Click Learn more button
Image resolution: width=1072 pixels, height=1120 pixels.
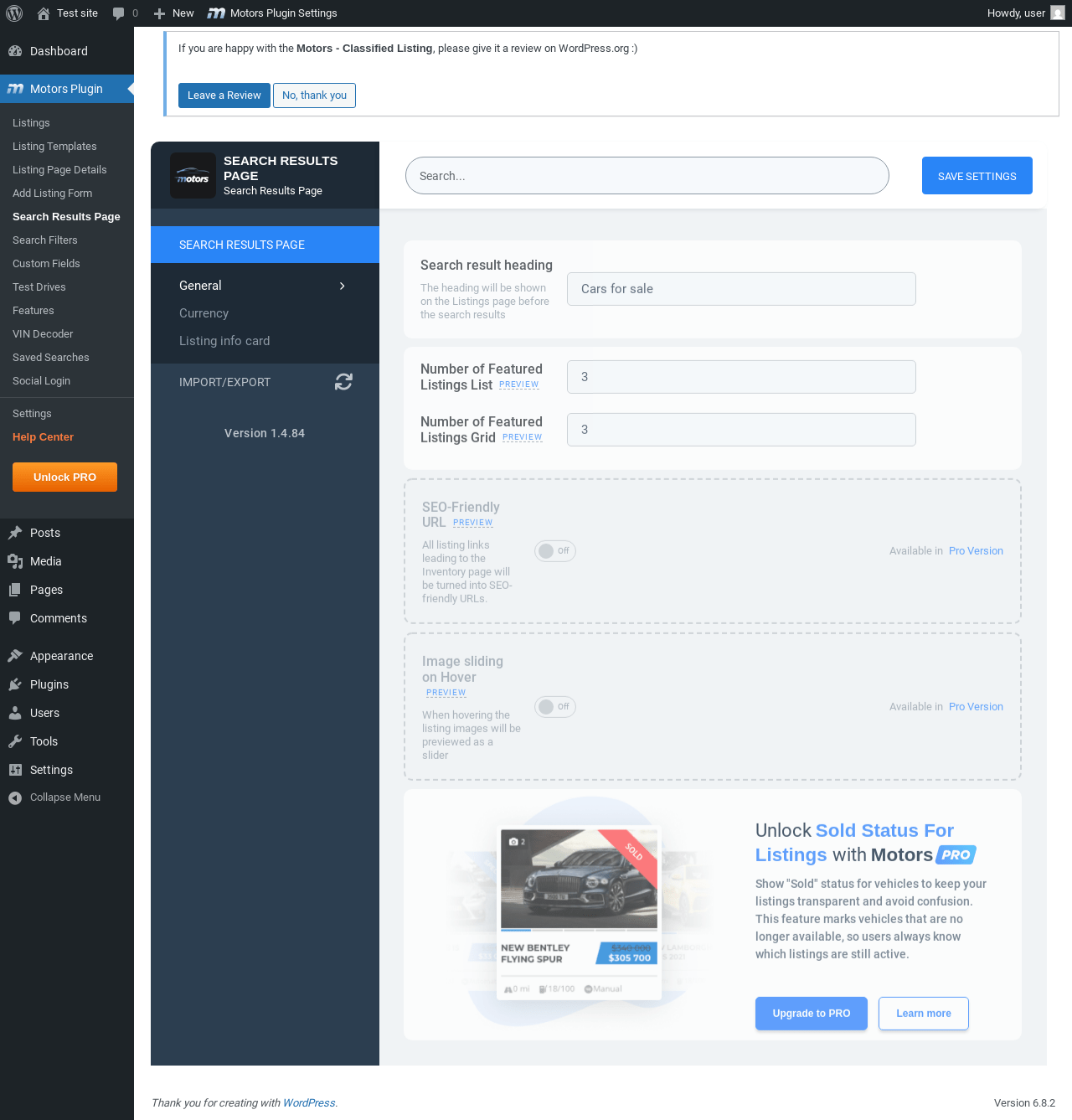pyautogui.click(x=923, y=1014)
